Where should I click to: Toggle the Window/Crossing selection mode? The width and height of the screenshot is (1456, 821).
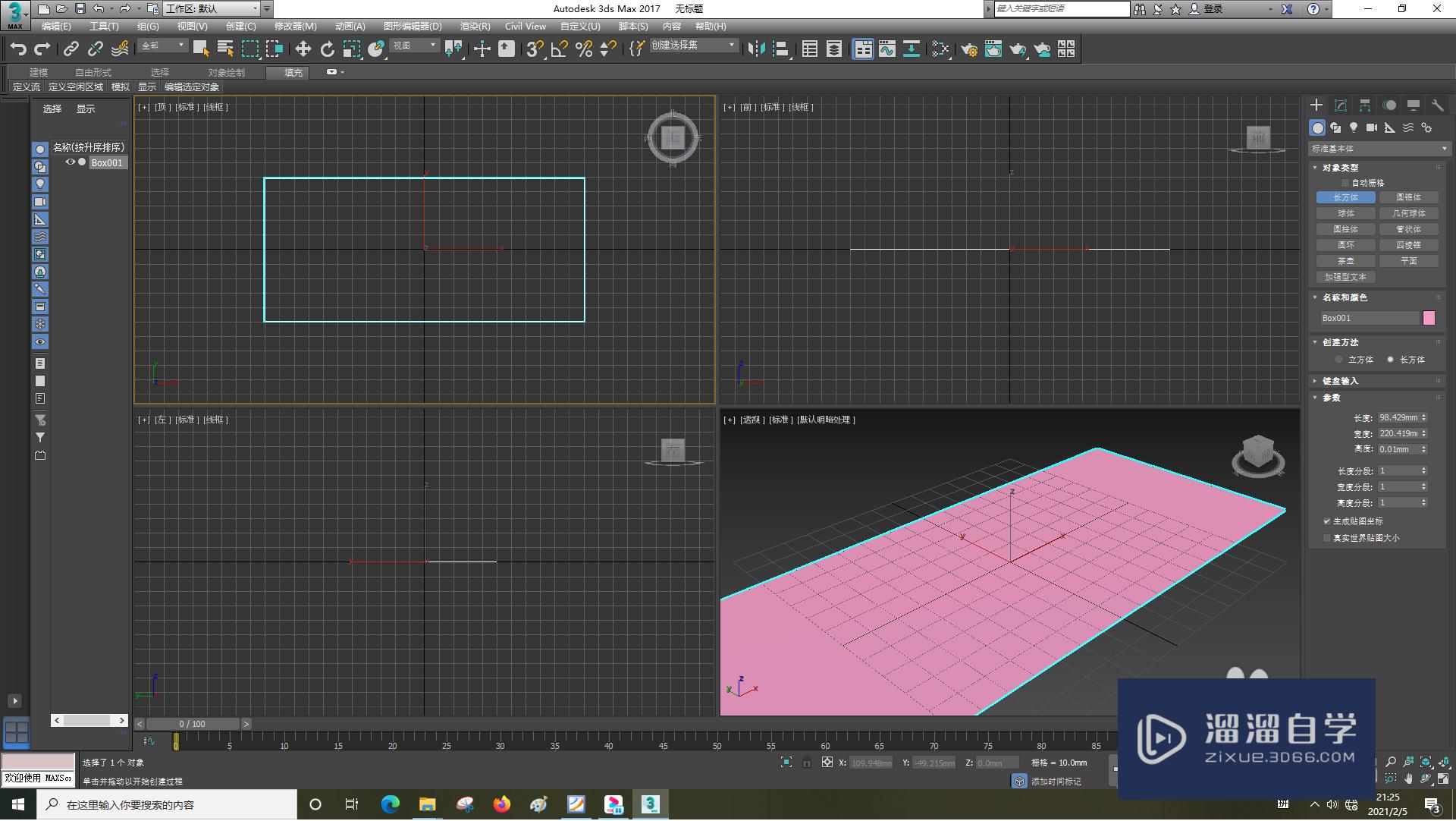pos(275,49)
